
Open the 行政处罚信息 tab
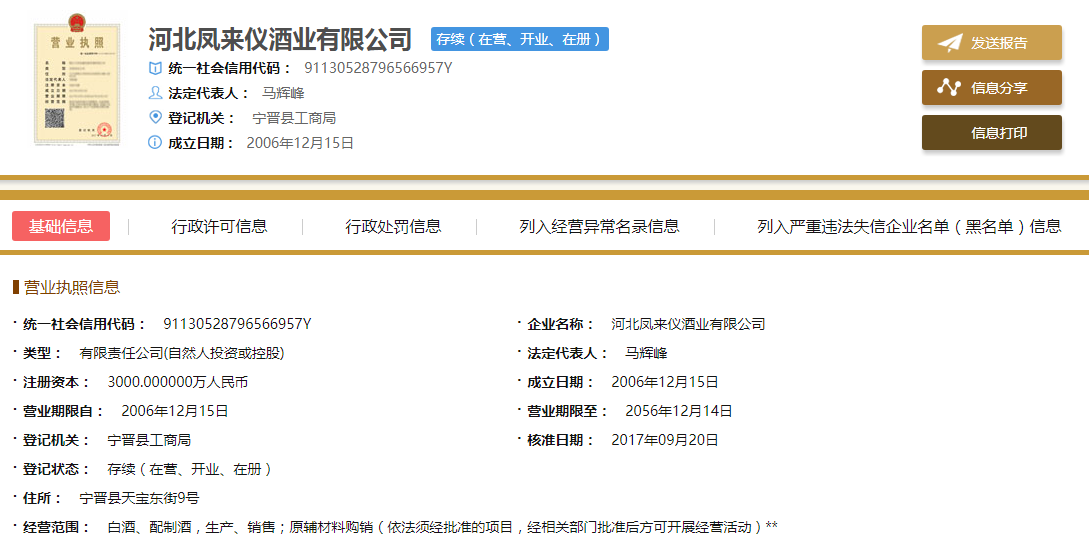tap(393, 226)
